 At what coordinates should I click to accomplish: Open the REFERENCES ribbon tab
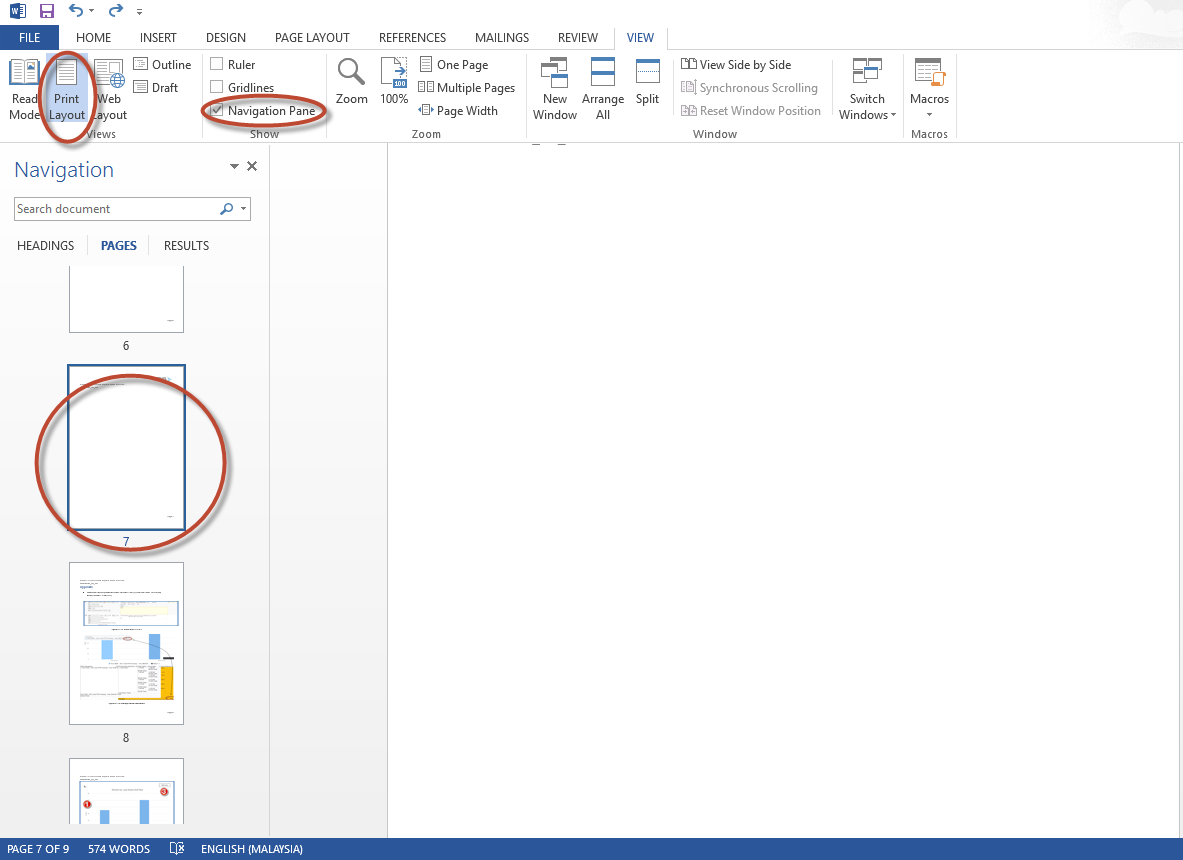pyautogui.click(x=412, y=37)
